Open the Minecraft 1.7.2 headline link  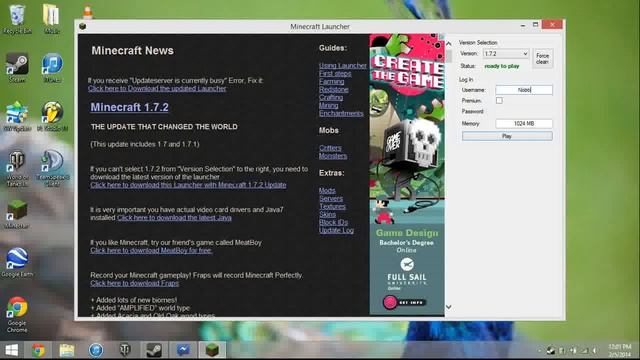pos(129,107)
